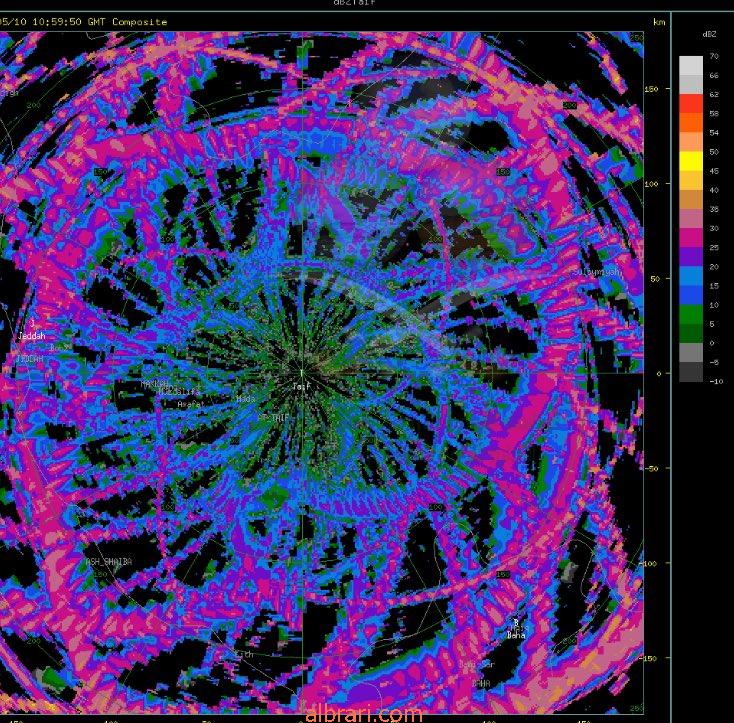This screenshot has width=734, height=723.
Task: Pick the light grey 62–66 dBZ swatch
Action: [691, 85]
